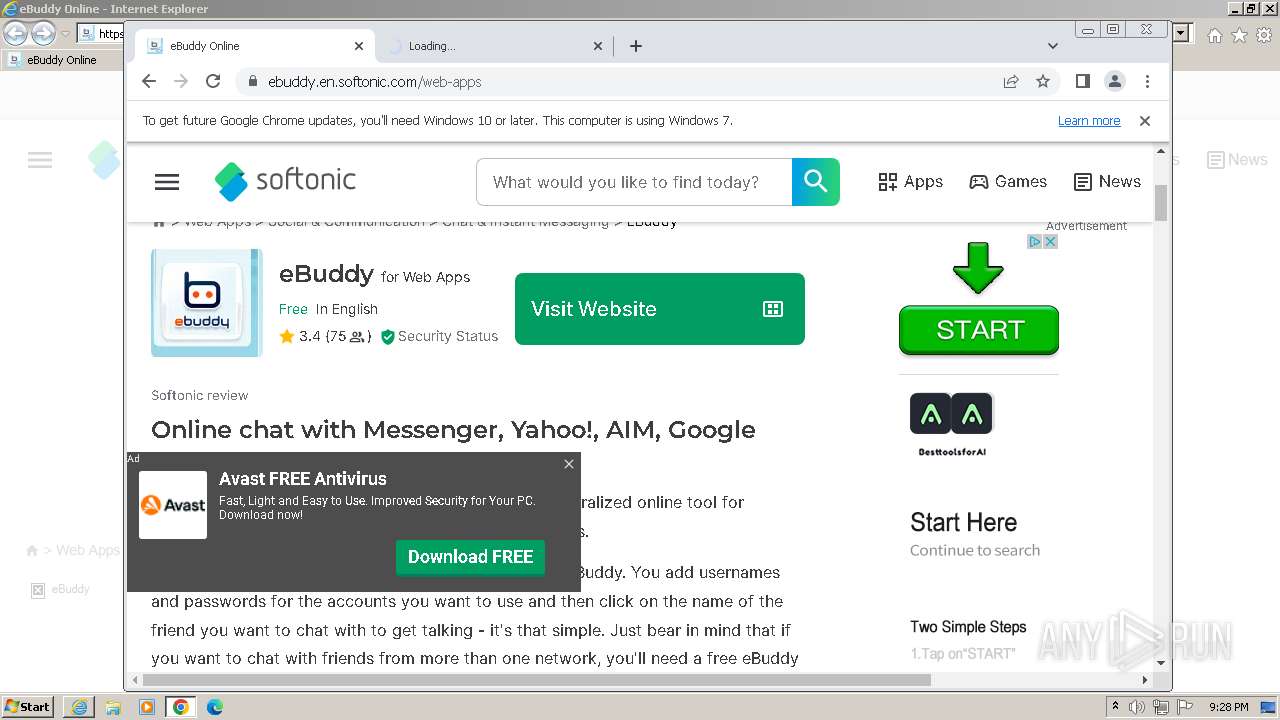Image resolution: width=1280 pixels, height=720 pixels.
Task: Click the Avast FREE Antivirus ad title
Action: [303, 479]
